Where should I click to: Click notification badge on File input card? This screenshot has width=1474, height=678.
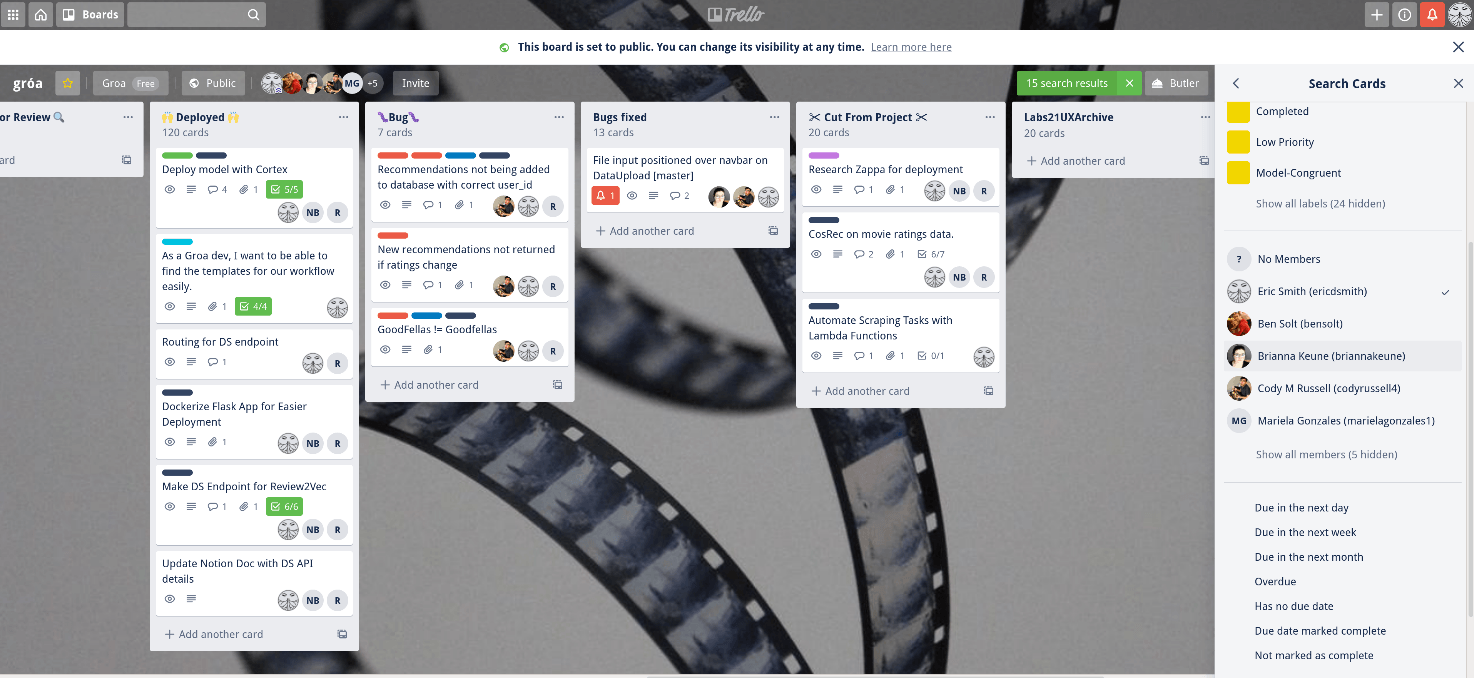coord(605,196)
